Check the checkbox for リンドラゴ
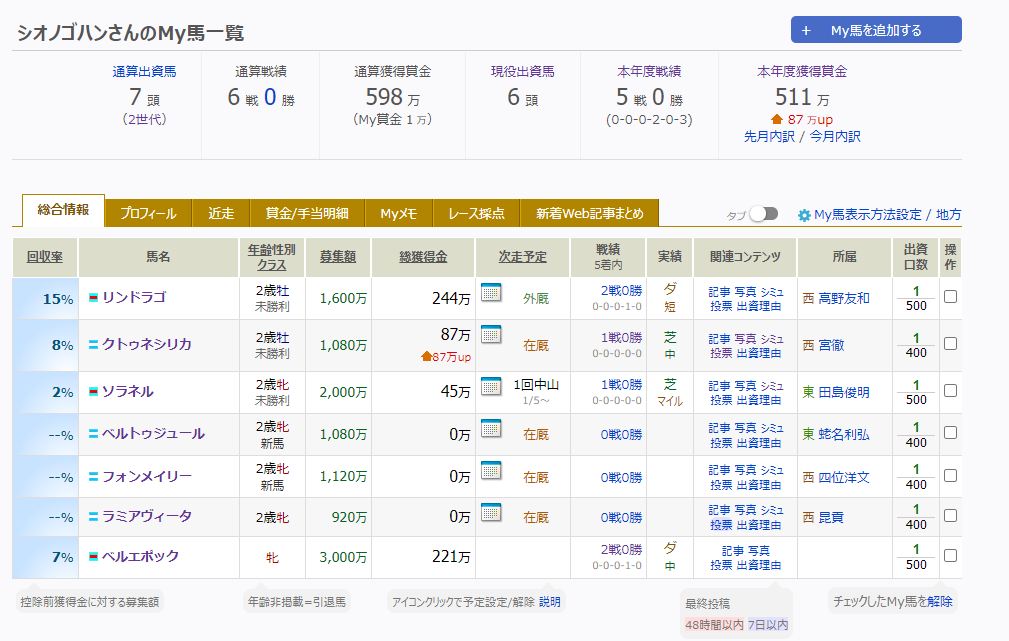Image resolution: width=1009 pixels, height=641 pixels. click(x=950, y=297)
